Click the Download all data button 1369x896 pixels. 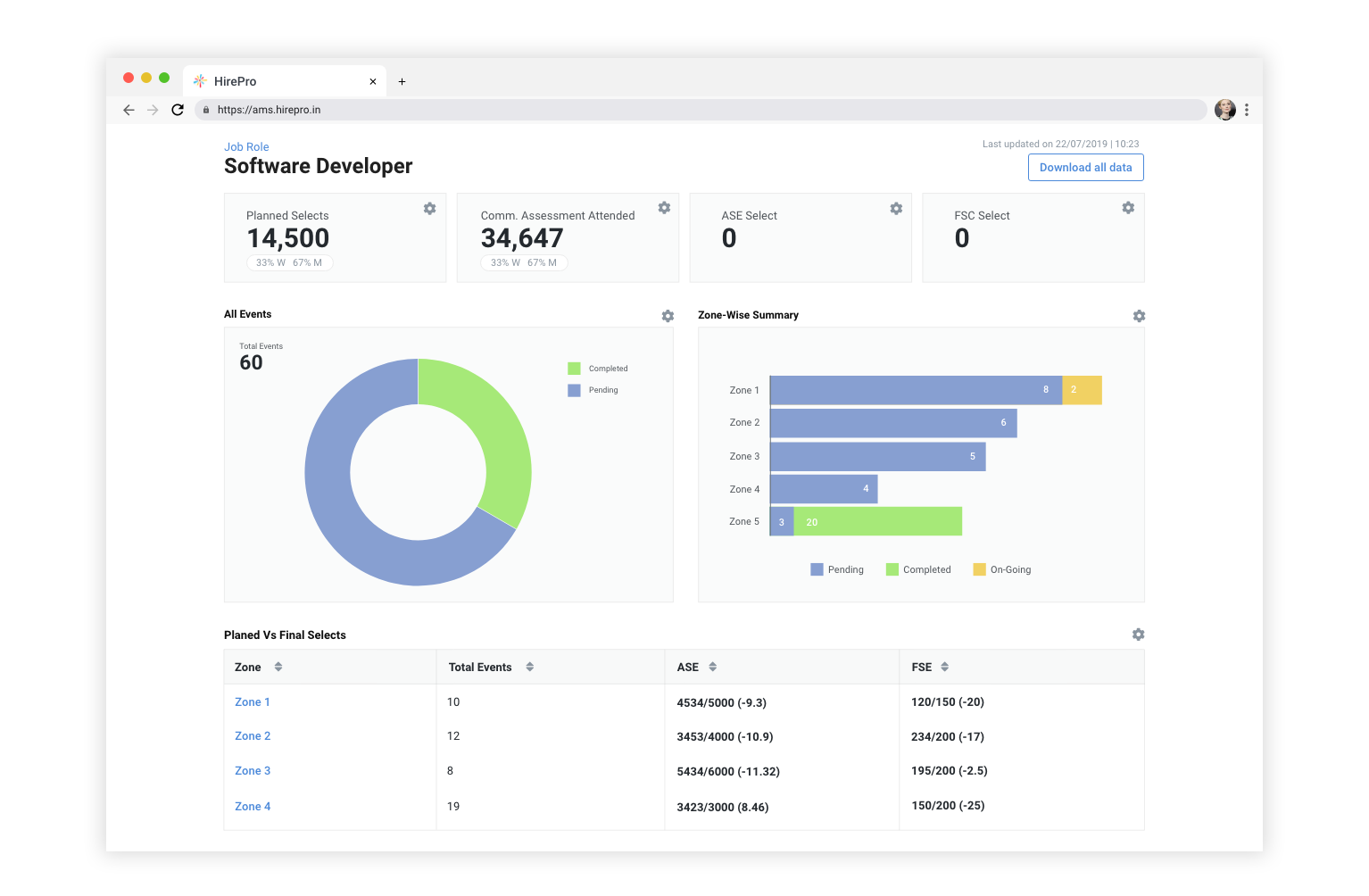[x=1085, y=167]
